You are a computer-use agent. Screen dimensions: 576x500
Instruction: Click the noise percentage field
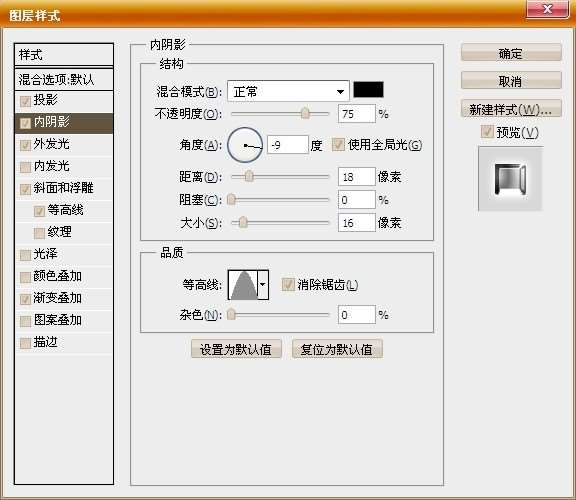(x=357, y=315)
